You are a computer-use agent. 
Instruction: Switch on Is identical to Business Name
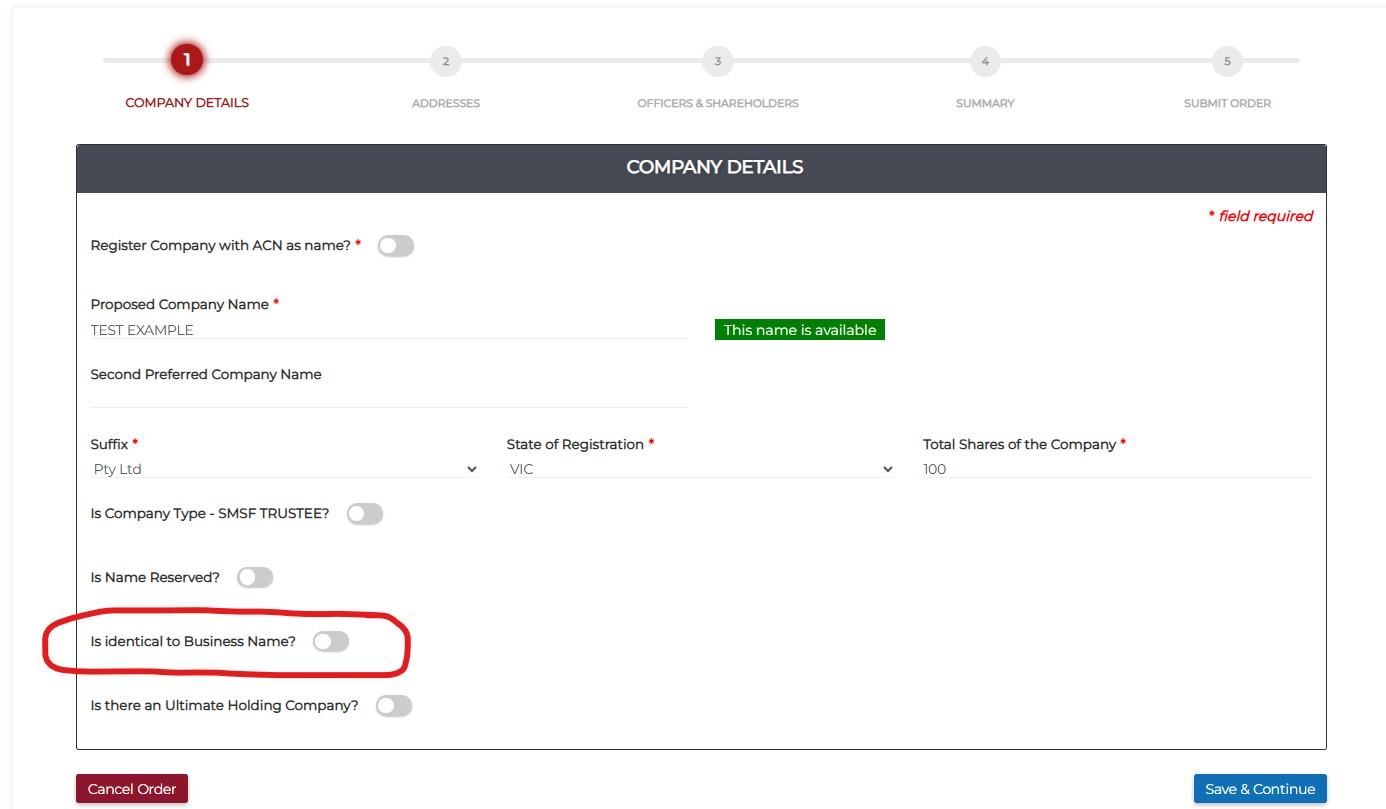click(331, 642)
